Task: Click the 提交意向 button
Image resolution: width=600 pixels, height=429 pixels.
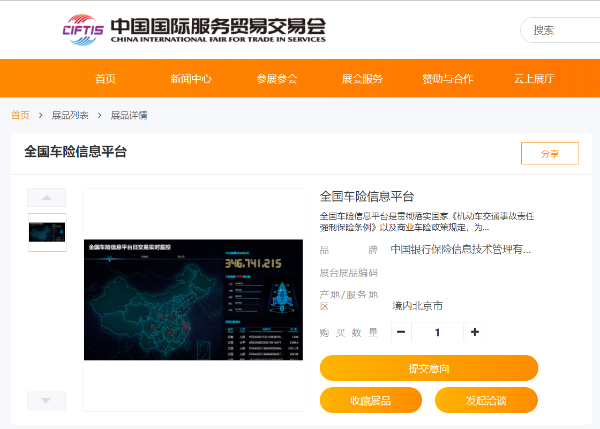Action: pos(429,368)
